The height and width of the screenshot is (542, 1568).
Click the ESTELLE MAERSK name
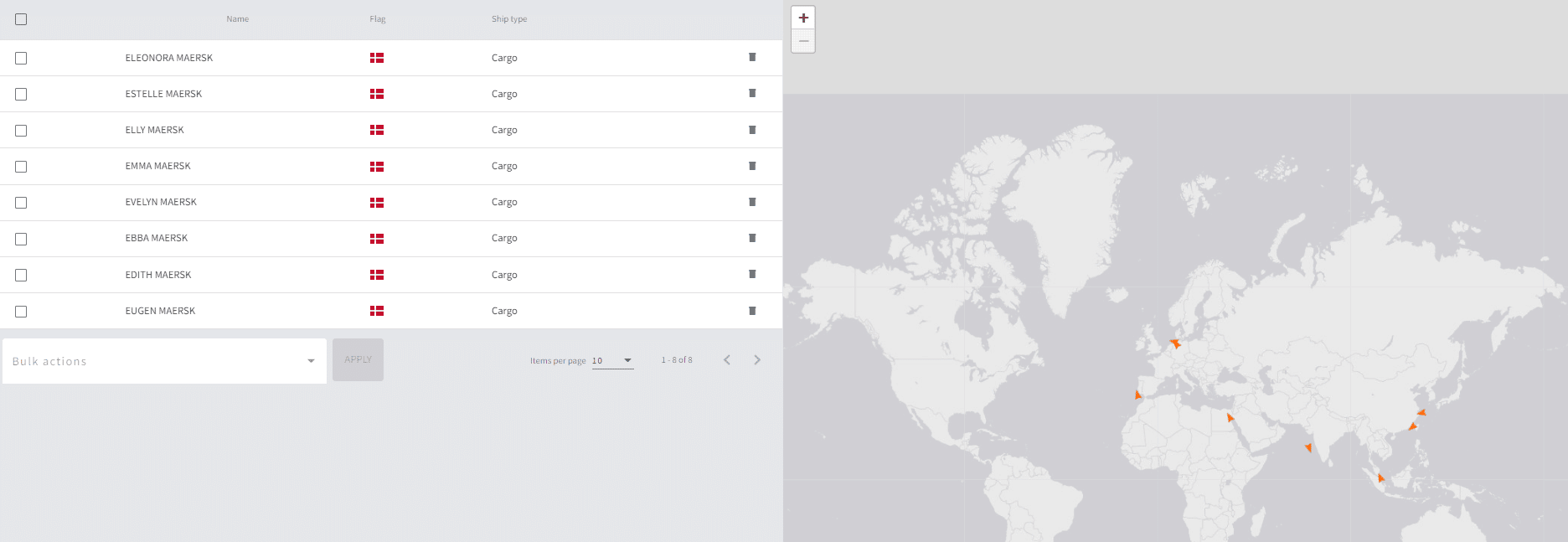tap(163, 94)
